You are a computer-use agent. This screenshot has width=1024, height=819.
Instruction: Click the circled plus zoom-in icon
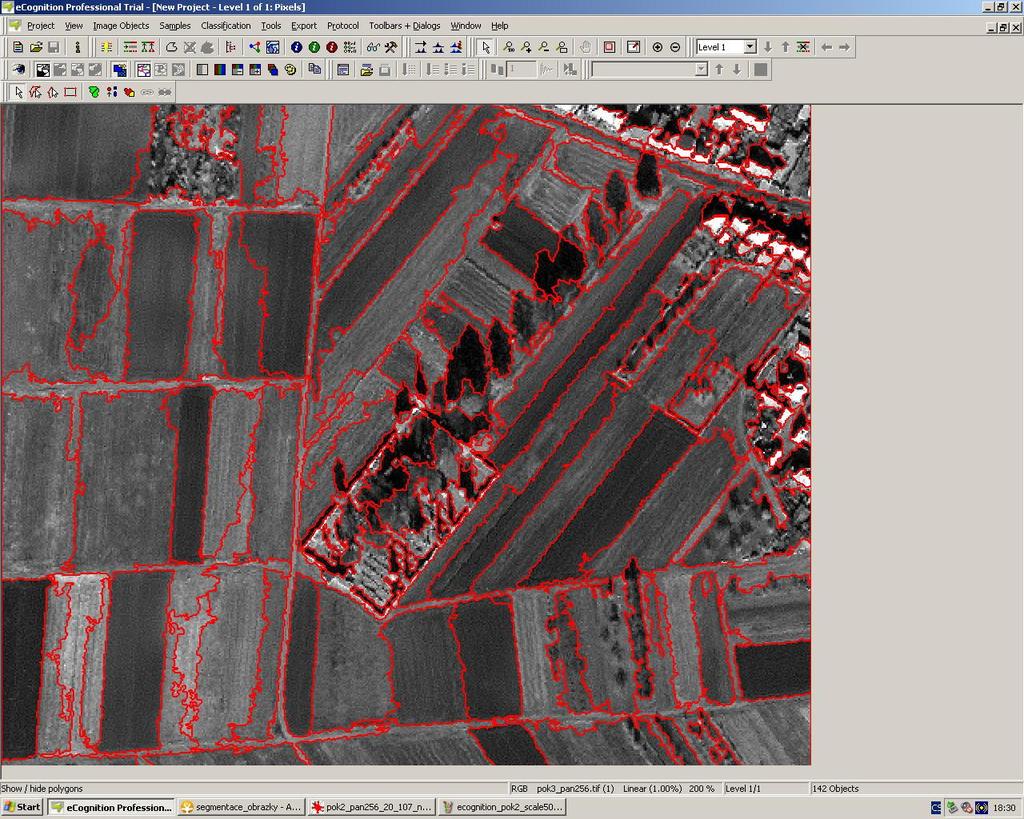click(658, 47)
